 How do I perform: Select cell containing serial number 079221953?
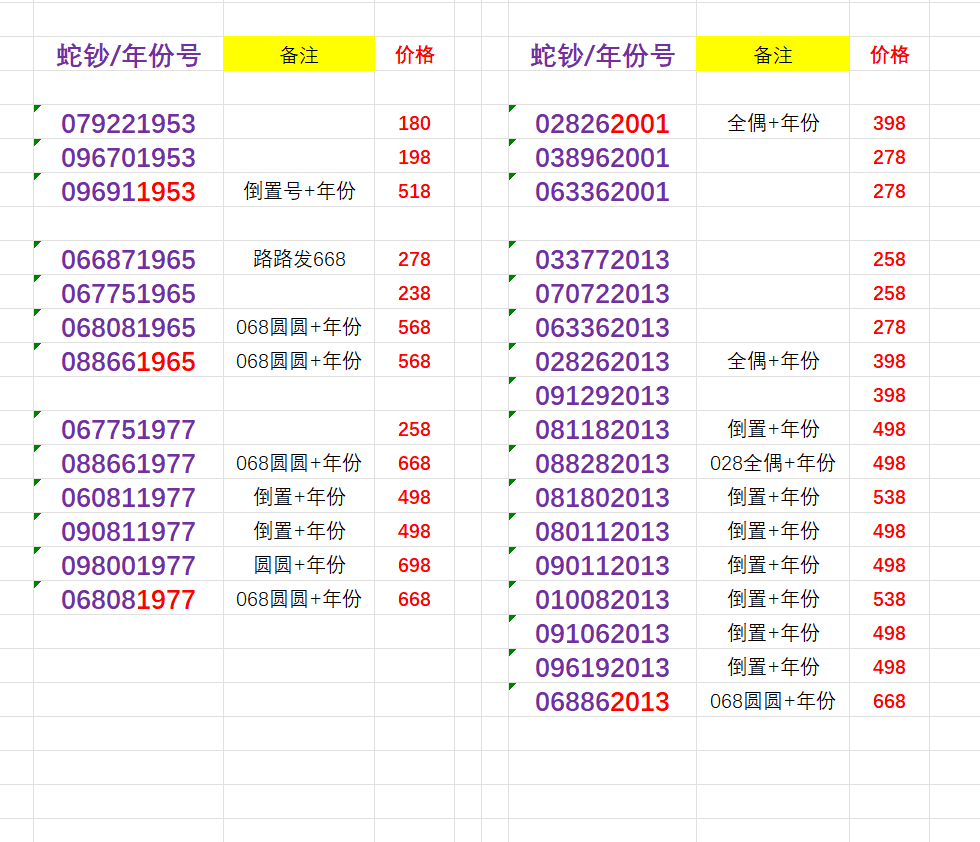(128, 124)
